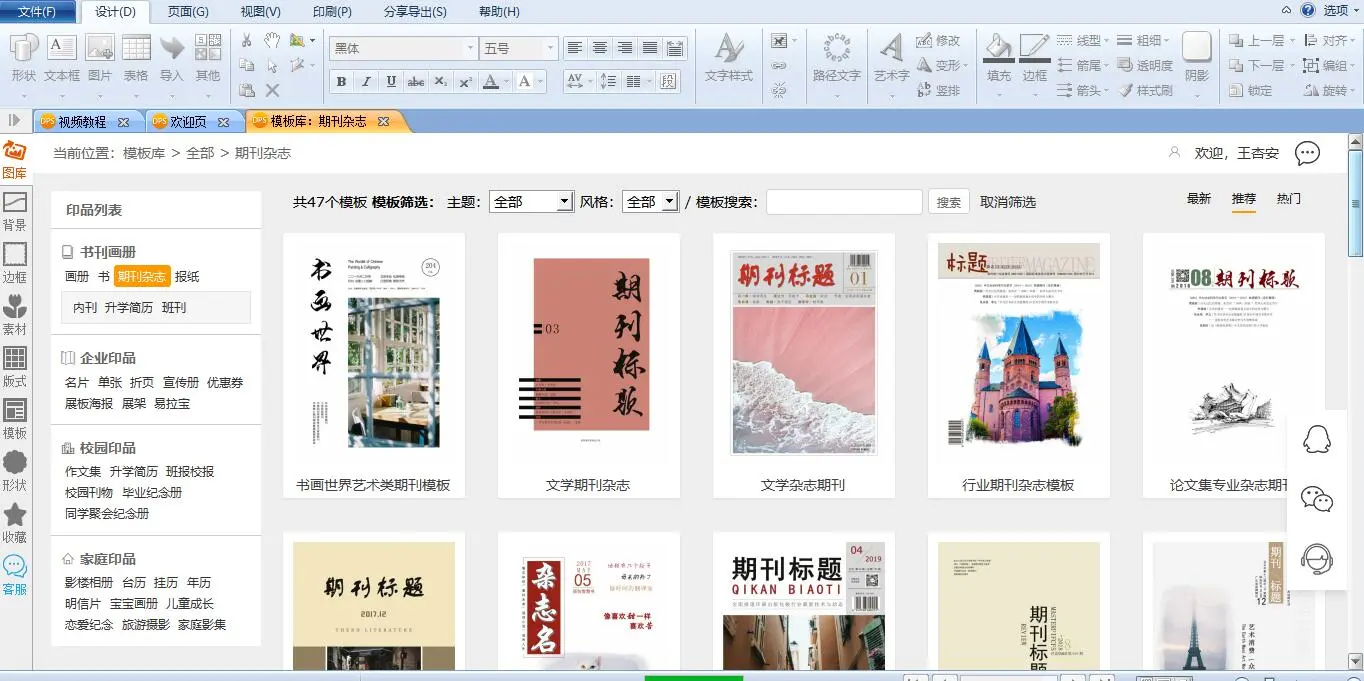The image size is (1364, 681).
Task: Toggle bold text formatting
Action: pyautogui.click(x=341, y=82)
